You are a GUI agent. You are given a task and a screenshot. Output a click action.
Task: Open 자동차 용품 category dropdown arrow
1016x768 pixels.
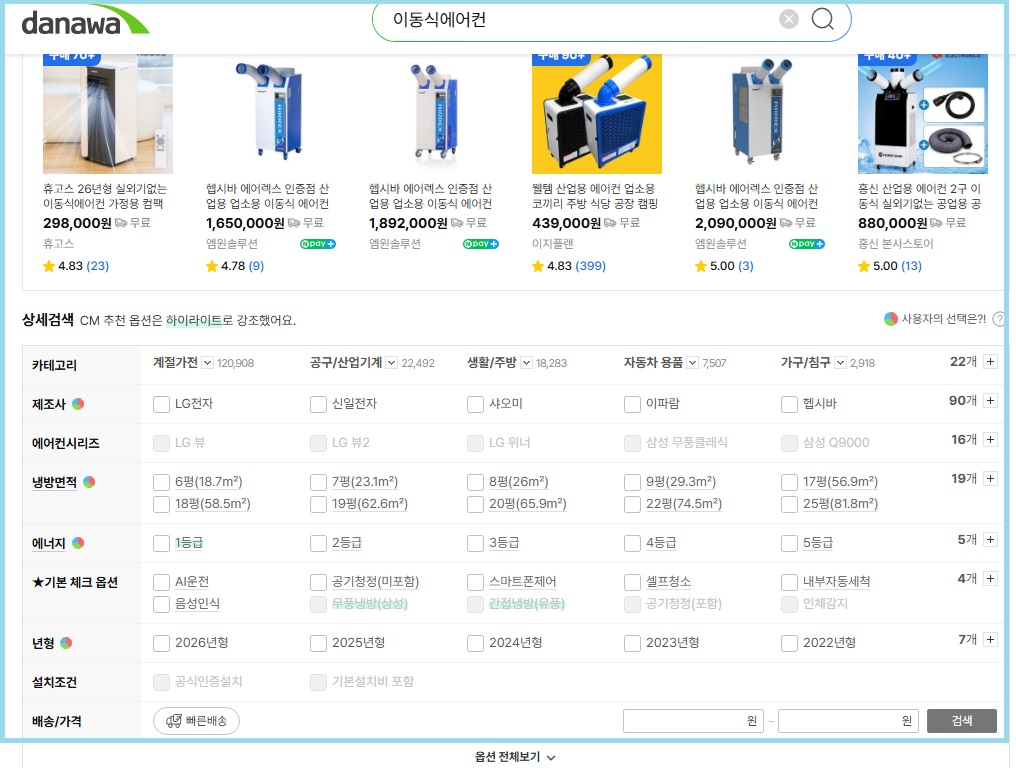point(693,362)
